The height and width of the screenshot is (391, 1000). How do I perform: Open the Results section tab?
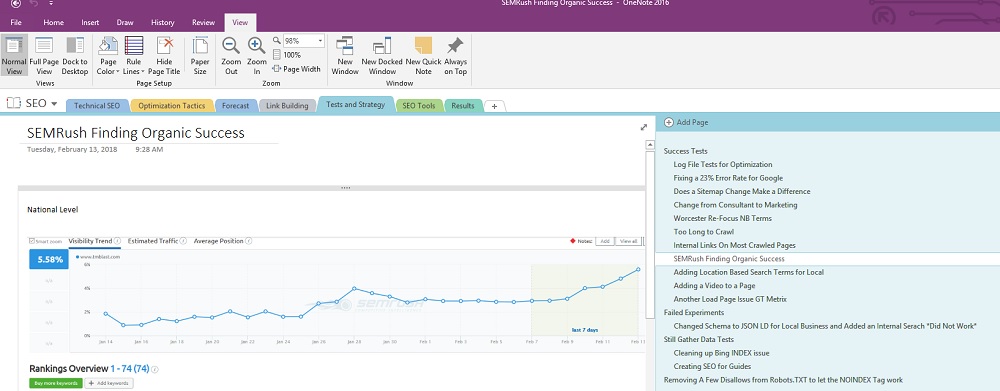pos(462,106)
